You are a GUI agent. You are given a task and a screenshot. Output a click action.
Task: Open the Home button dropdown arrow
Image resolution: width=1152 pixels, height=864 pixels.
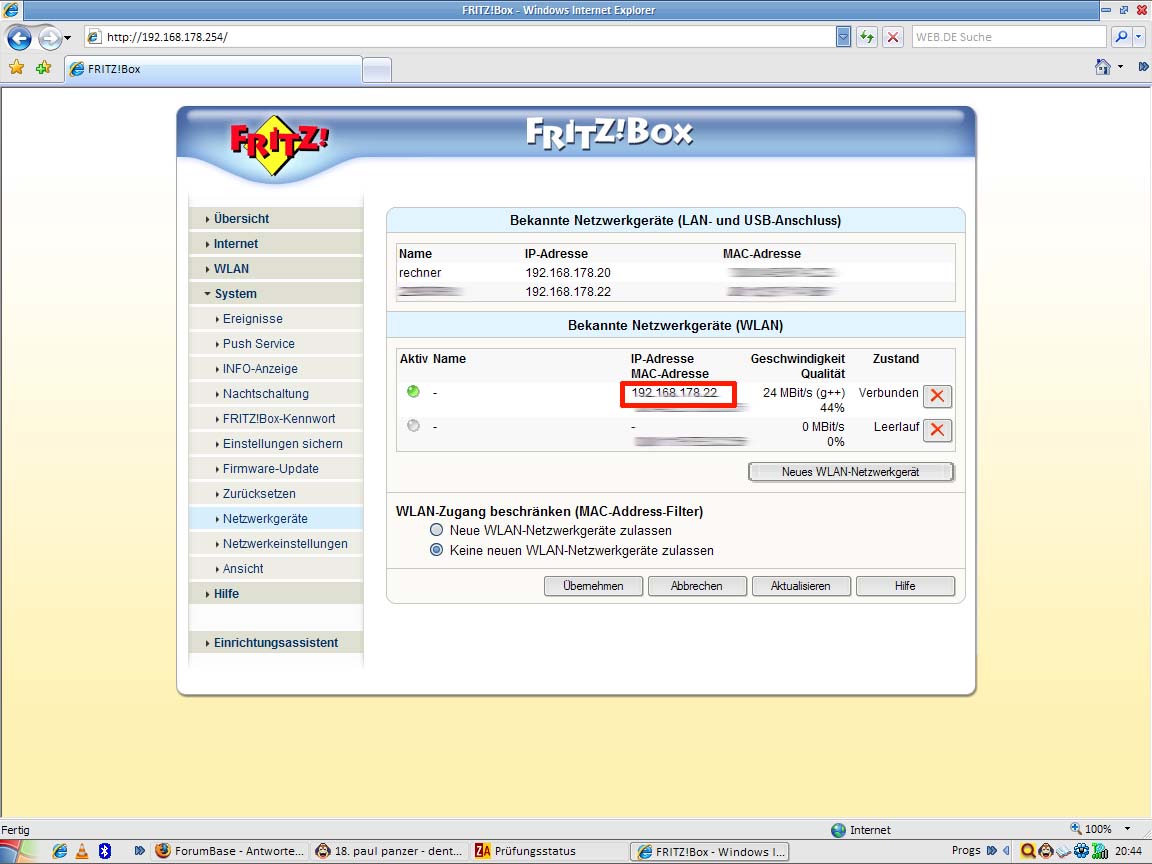point(1120,67)
